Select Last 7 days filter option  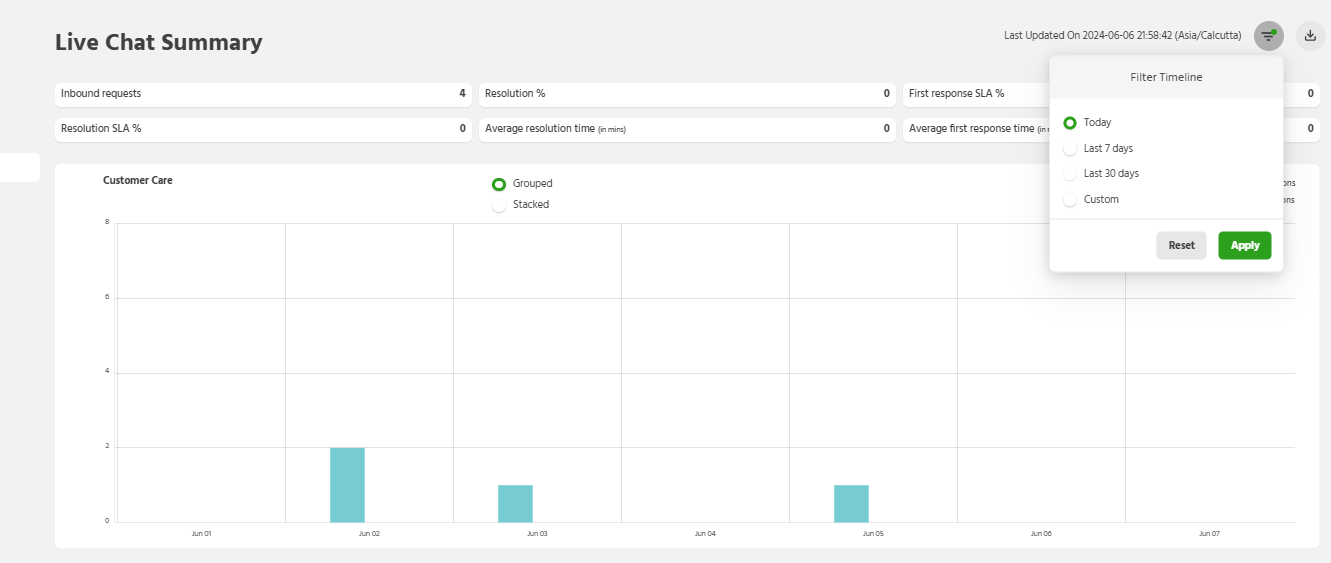[1071, 149]
